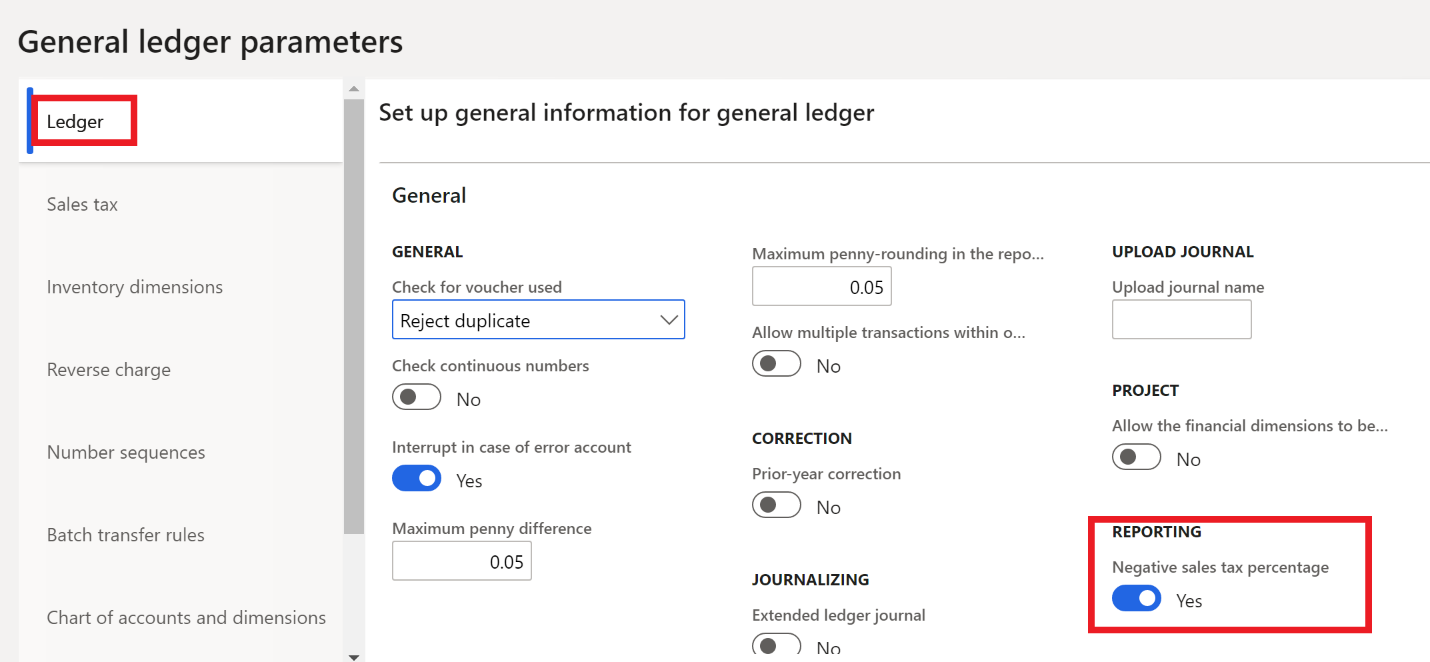Screen dimensions: 1430x662
Task: Open Batch transfer rules tab
Action: point(126,535)
